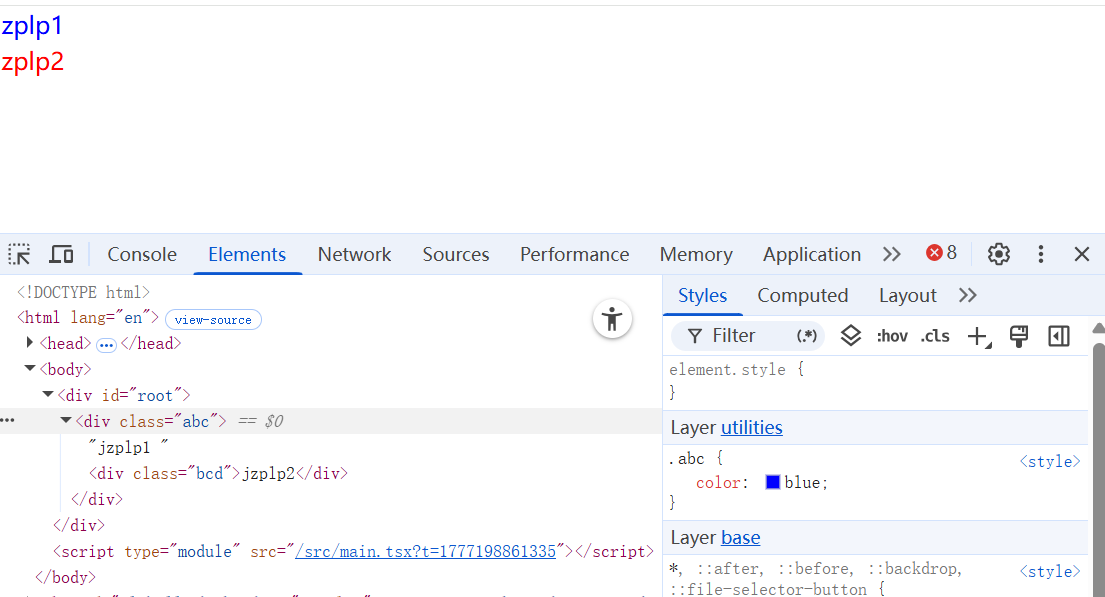Switch to the Performance tab
Viewport: 1105px width, 597px height.
pos(574,254)
